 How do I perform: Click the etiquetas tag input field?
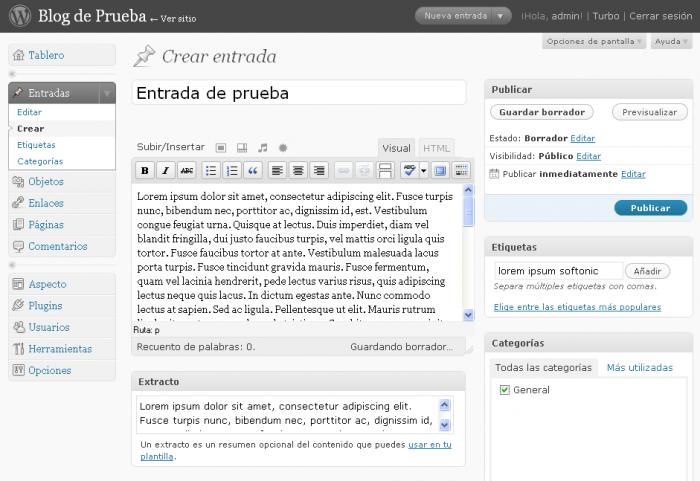pyautogui.click(x=557, y=271)
